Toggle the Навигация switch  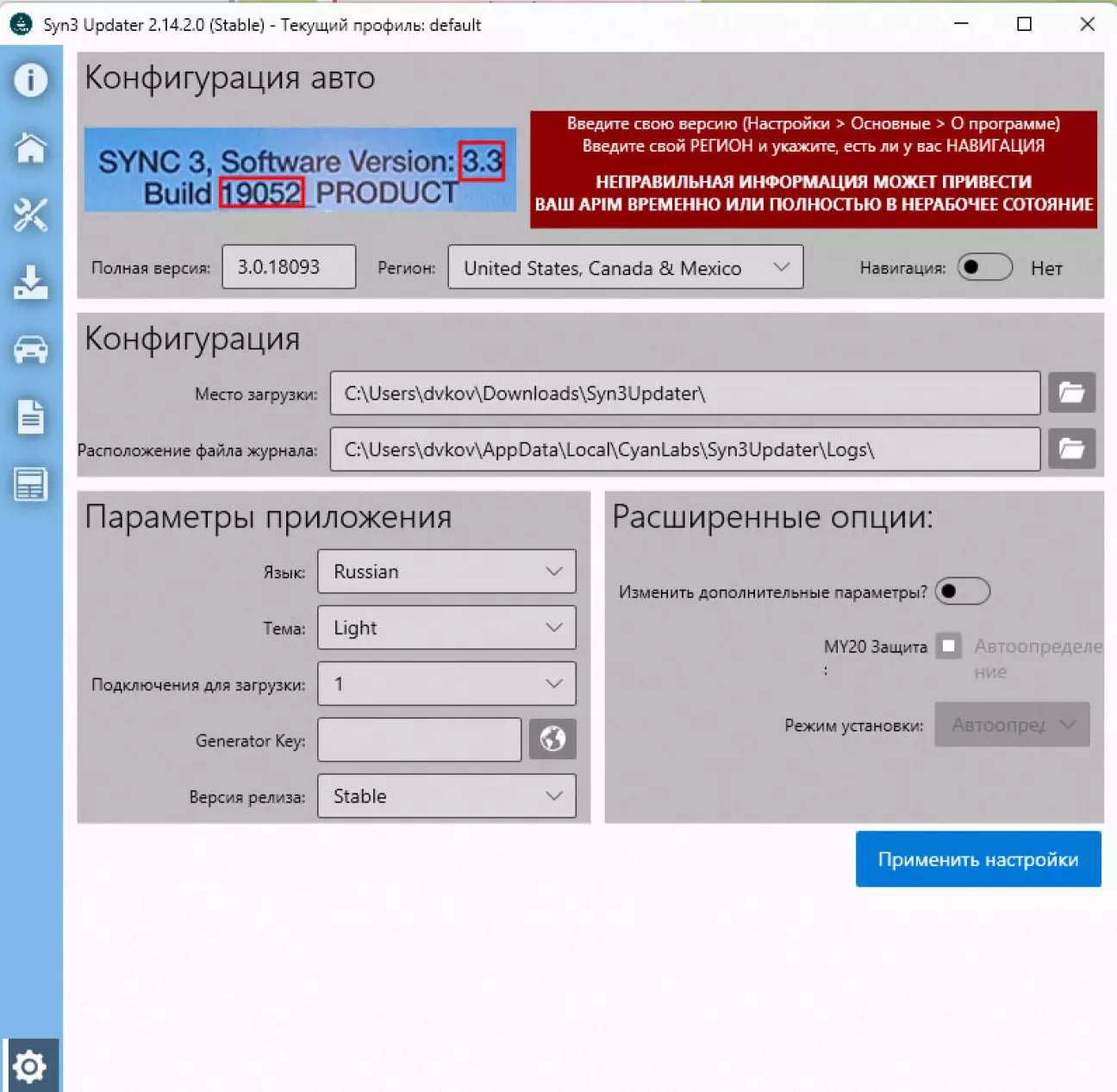(984, 268)
